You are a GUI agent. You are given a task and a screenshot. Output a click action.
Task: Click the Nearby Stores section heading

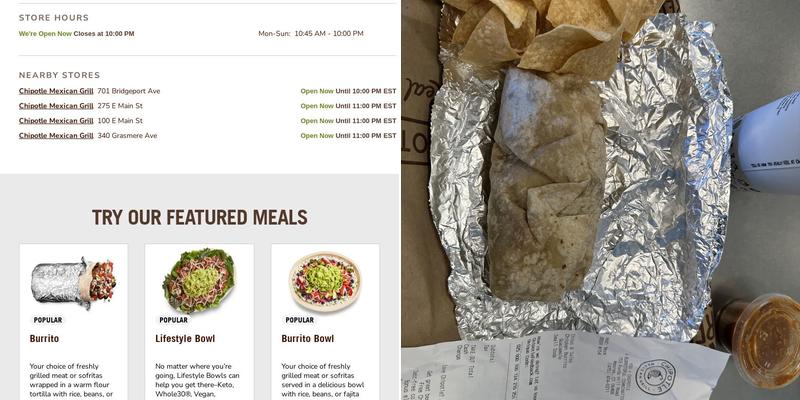tap(59, 76)
